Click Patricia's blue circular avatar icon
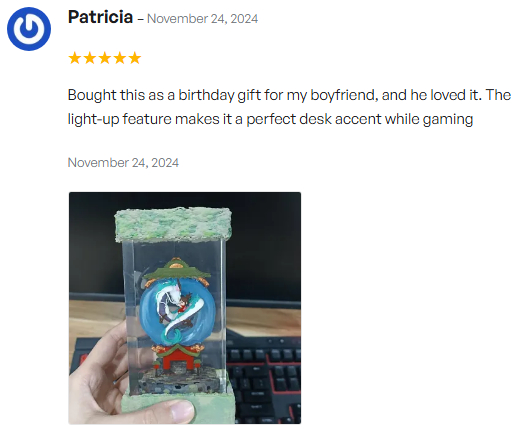Viewport: 518px width, 431px height. click(x=29, y=29)
